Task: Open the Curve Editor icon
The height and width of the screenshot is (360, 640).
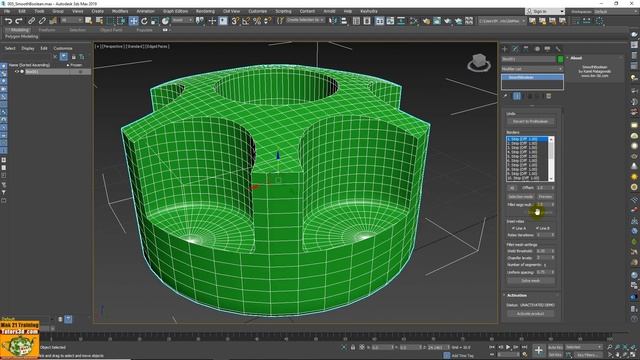Action: [x=391, y=20]
